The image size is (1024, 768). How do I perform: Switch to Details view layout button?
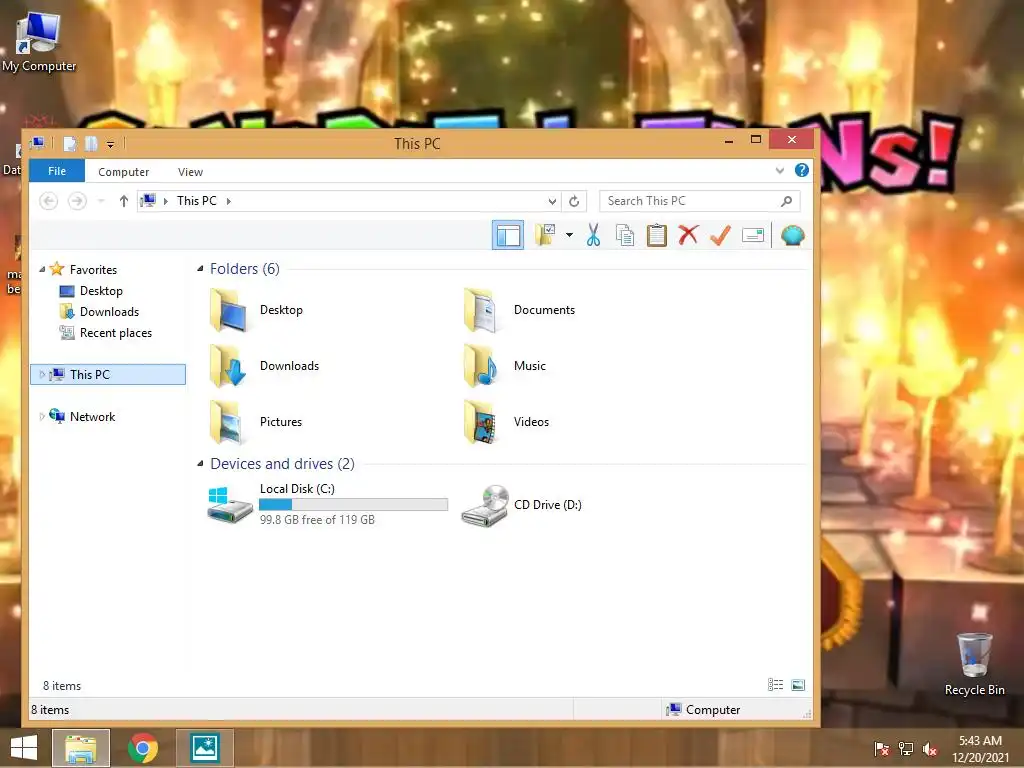775,684
